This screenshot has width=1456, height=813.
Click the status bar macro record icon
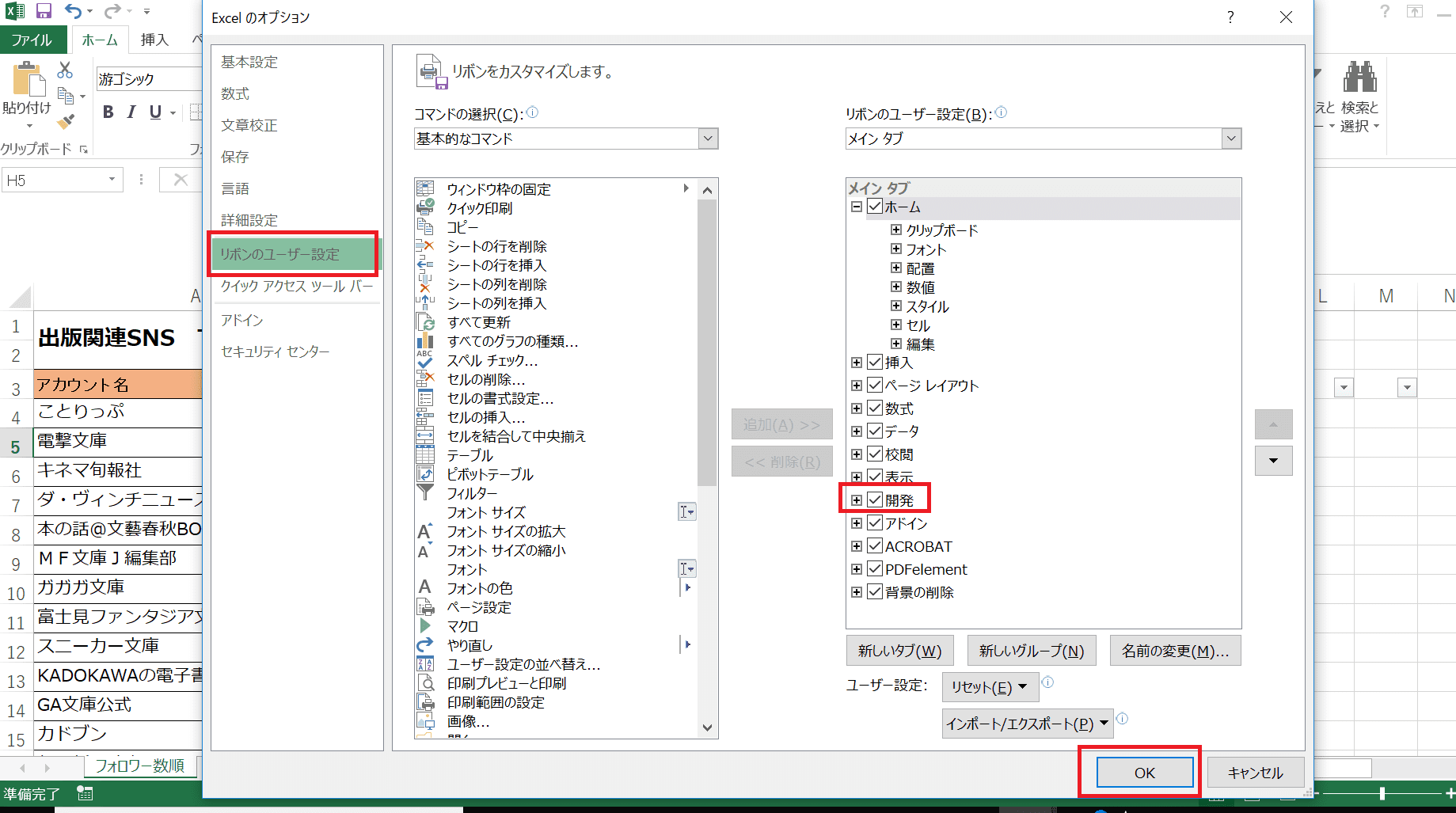[85, 792]
